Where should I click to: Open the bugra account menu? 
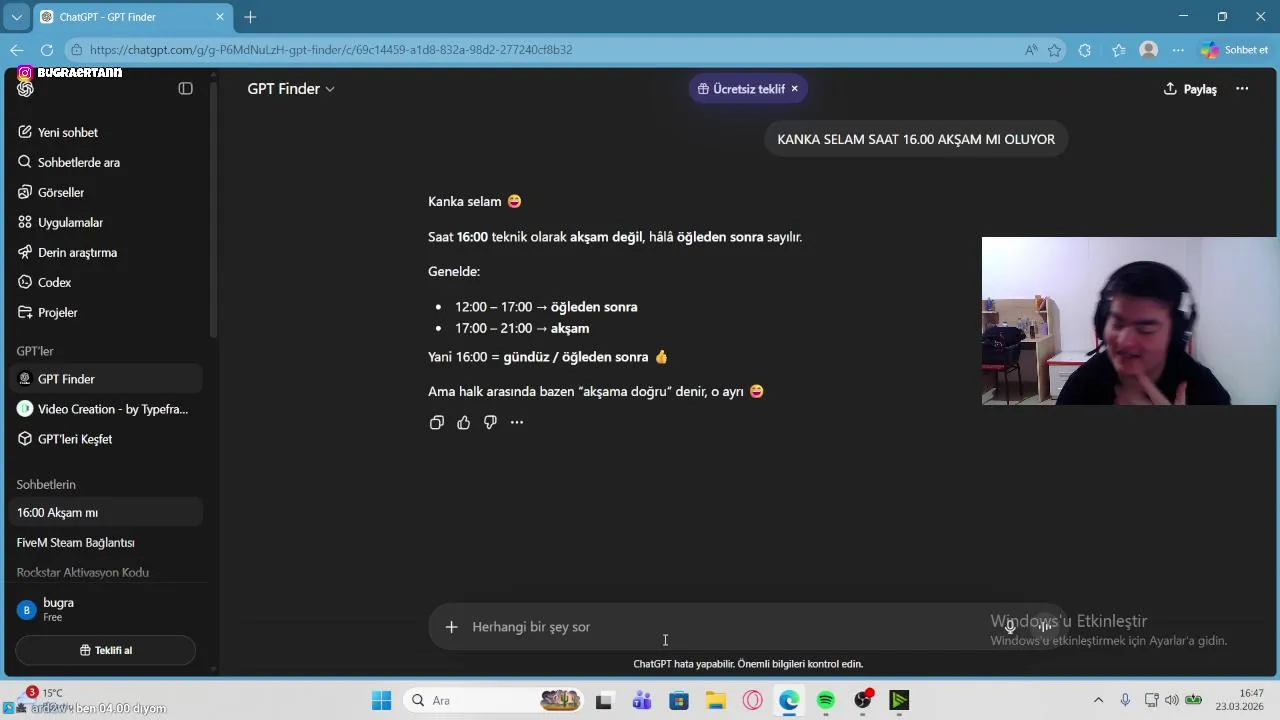click(106, 609)
